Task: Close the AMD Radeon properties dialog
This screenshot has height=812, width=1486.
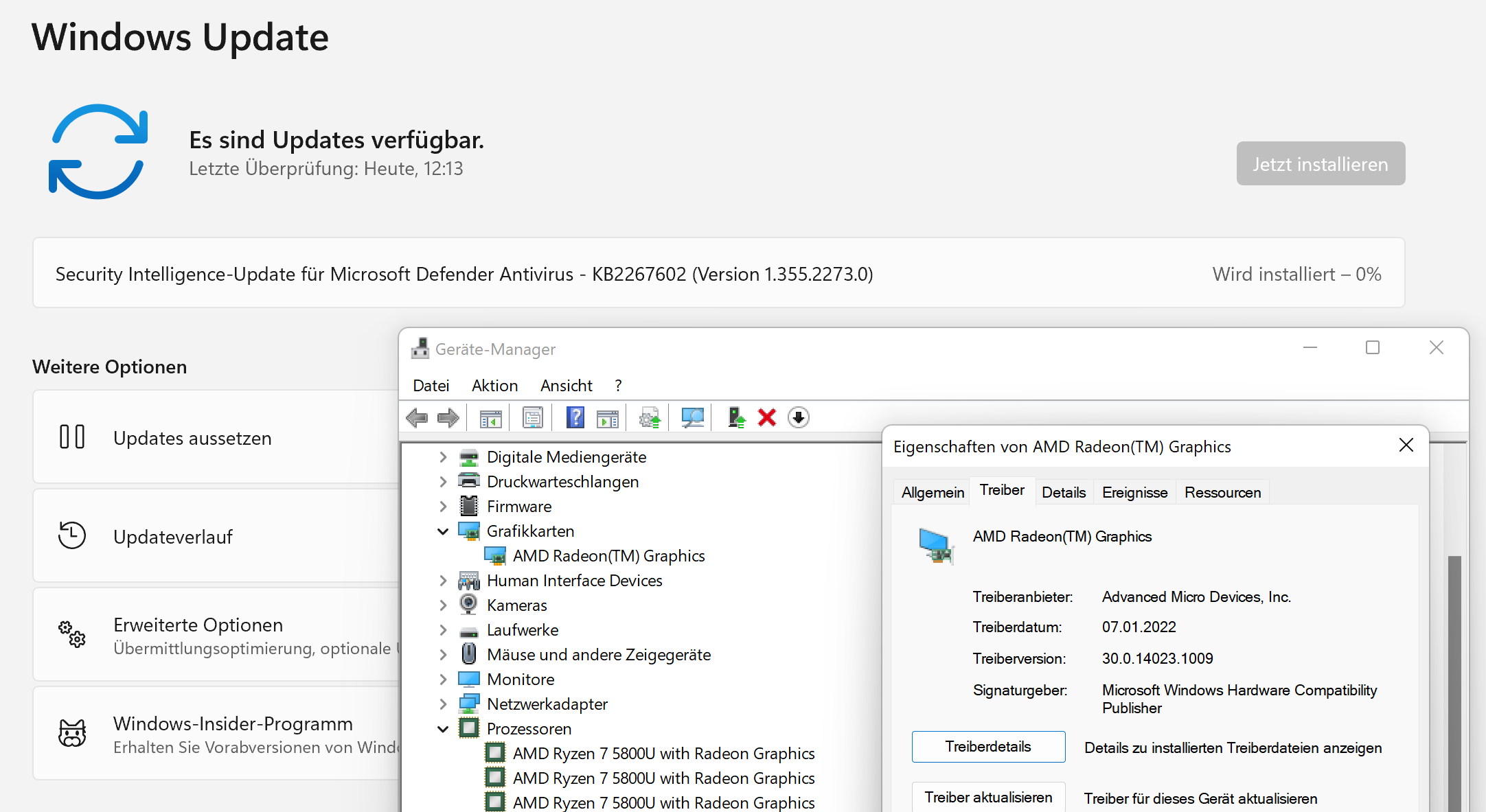Action: point(1406,445)
